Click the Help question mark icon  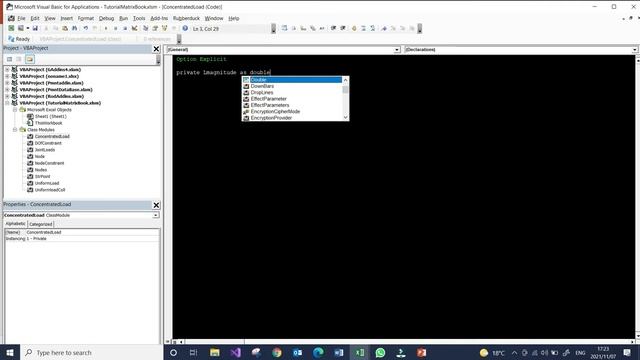(185, 28)
